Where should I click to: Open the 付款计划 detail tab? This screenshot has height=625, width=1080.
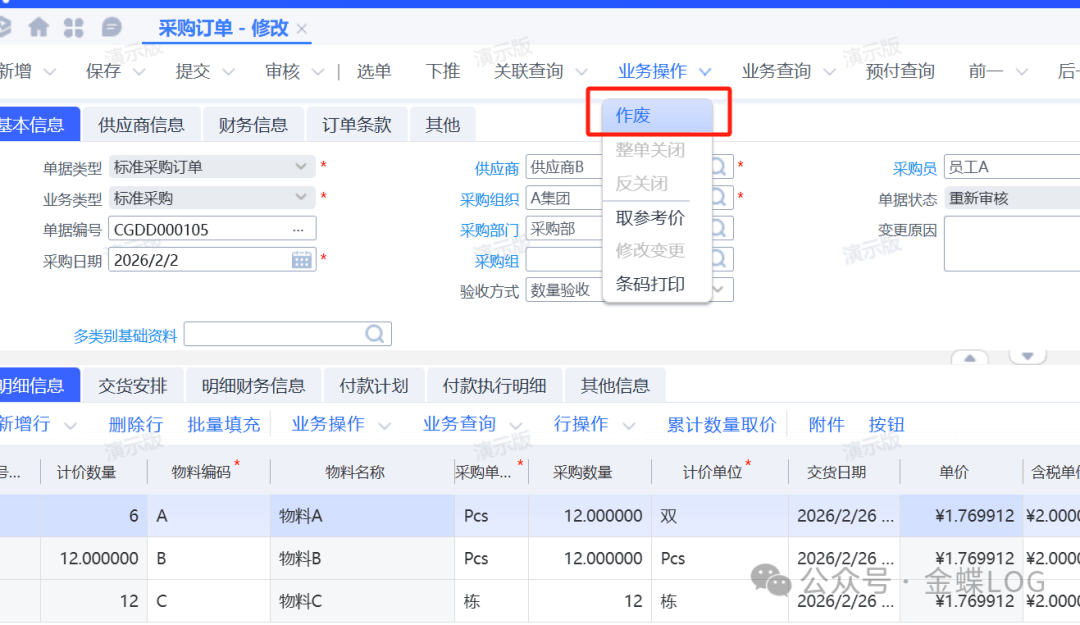point(374,386)
